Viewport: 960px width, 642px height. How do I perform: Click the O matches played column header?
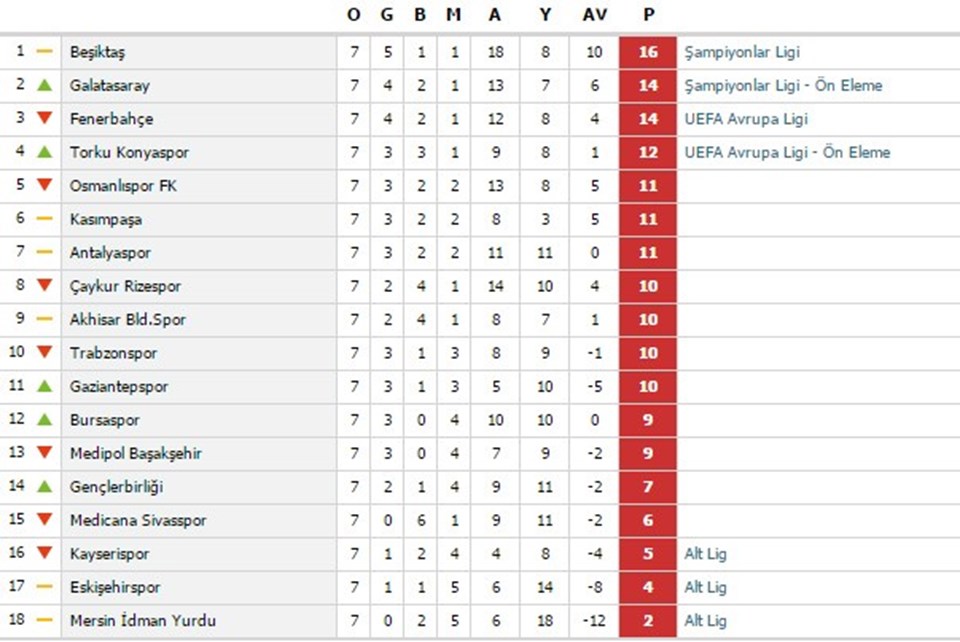354,15
